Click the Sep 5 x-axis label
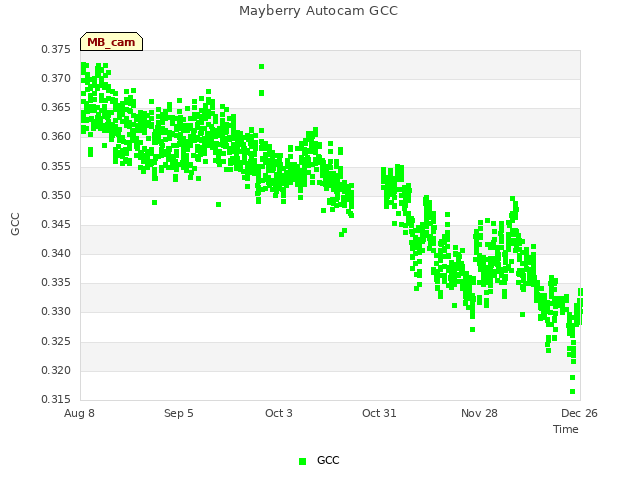The image size is (640, 480). click(179, 413)
